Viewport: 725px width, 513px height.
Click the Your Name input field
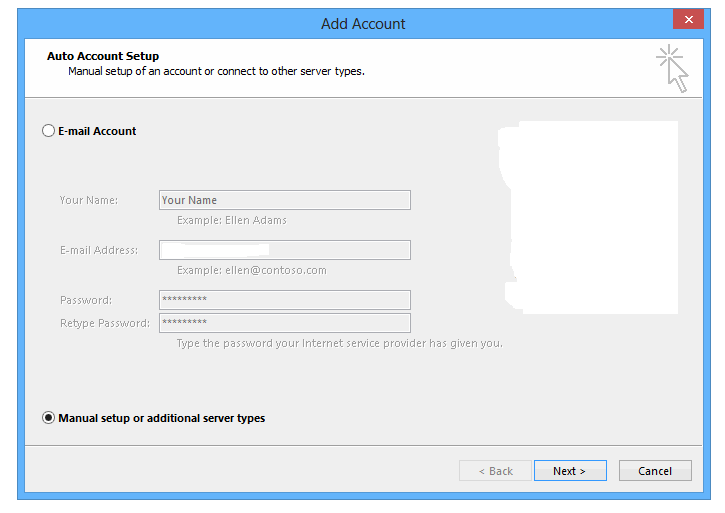click(x=285, y=200)
